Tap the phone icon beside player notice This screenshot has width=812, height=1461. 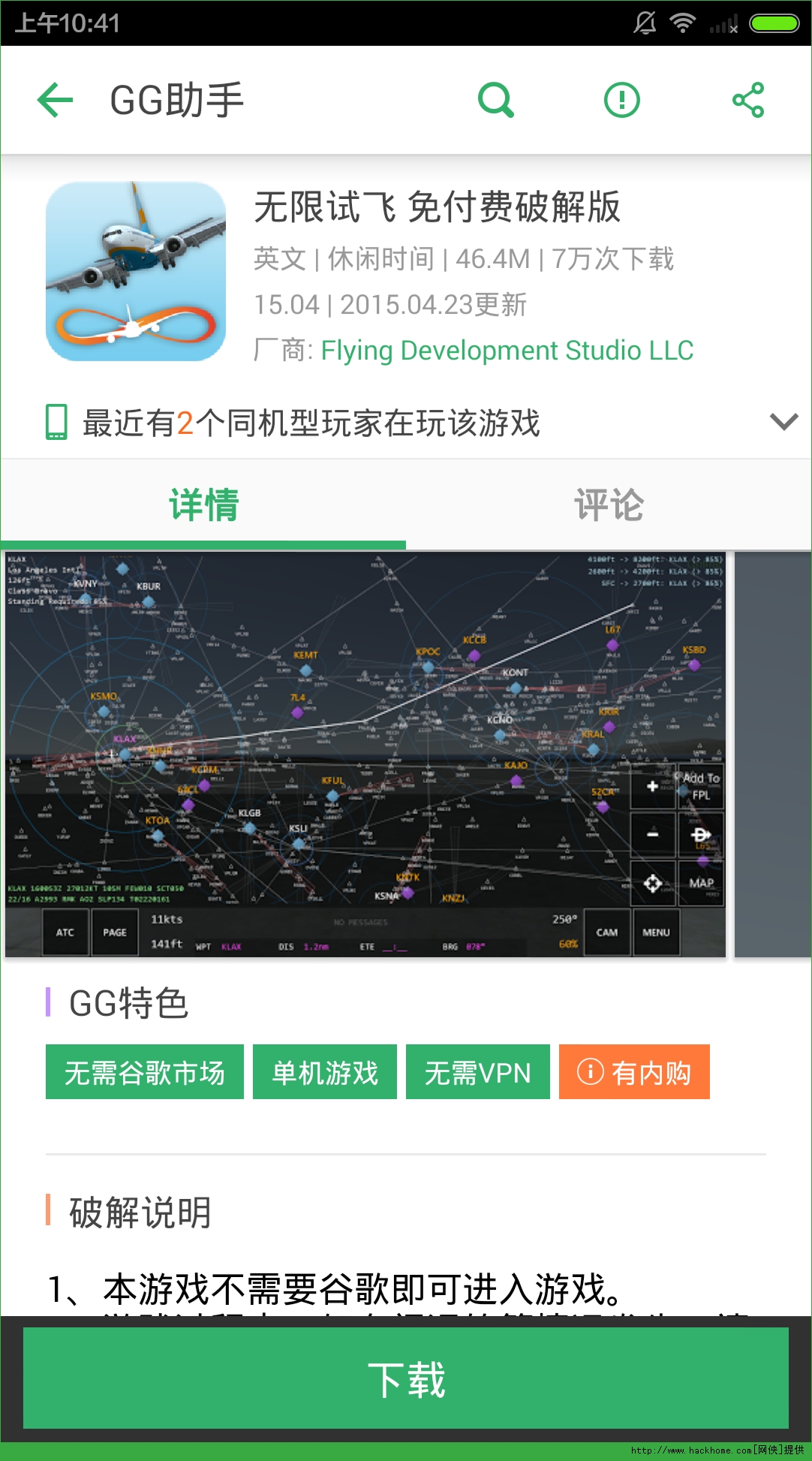point(56,422)
